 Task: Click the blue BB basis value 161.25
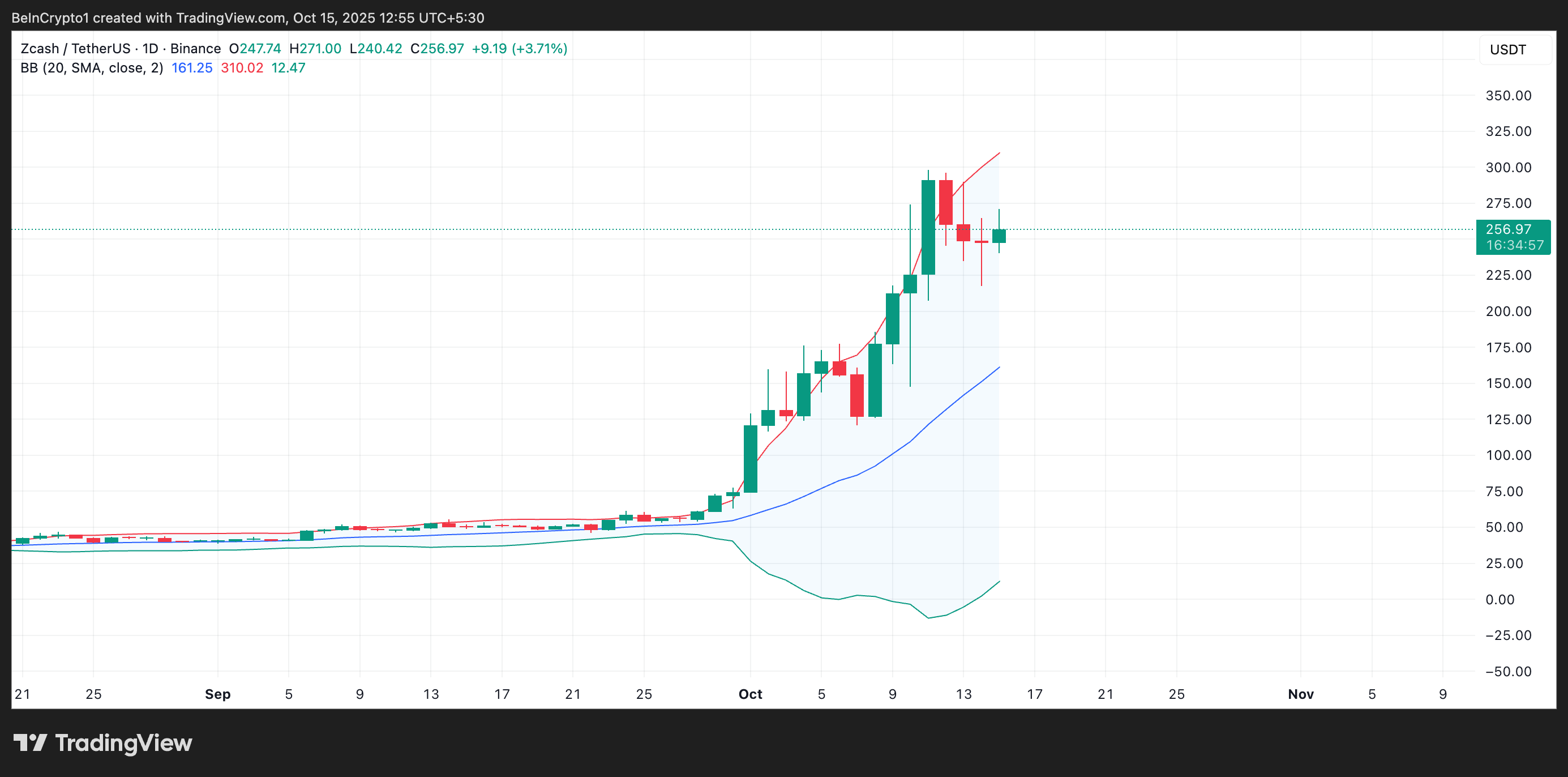coord(192,68)
